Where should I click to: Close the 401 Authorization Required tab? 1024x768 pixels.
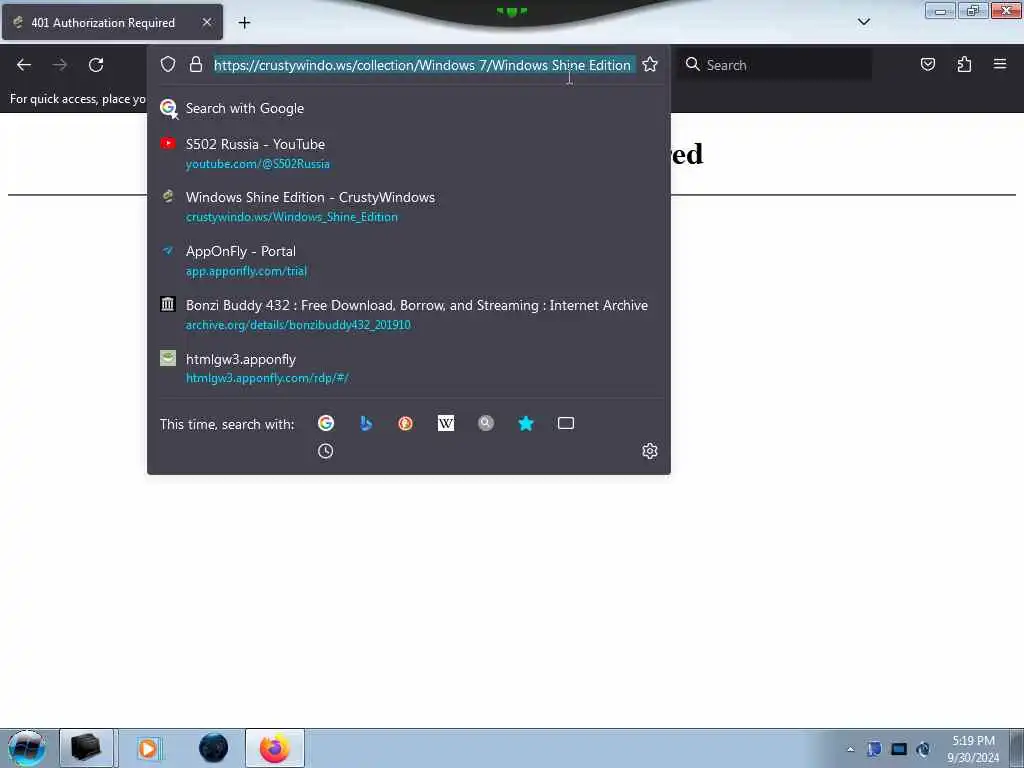tap(206, 22)
